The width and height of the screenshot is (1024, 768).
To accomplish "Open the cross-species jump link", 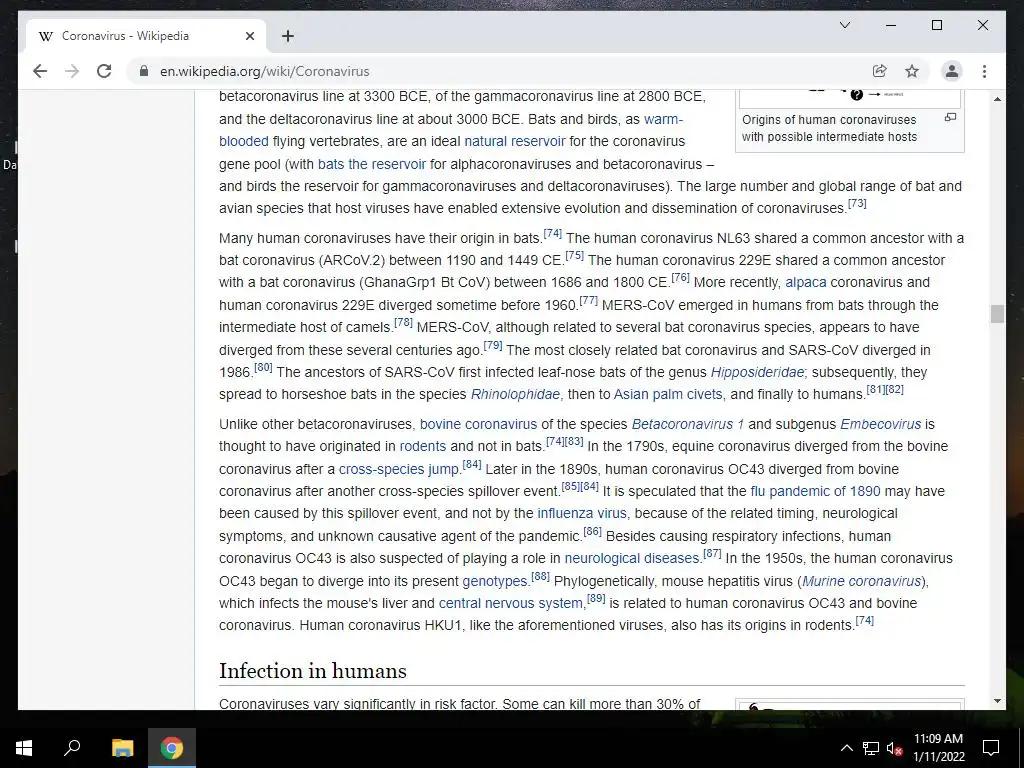I will (399, 470).
